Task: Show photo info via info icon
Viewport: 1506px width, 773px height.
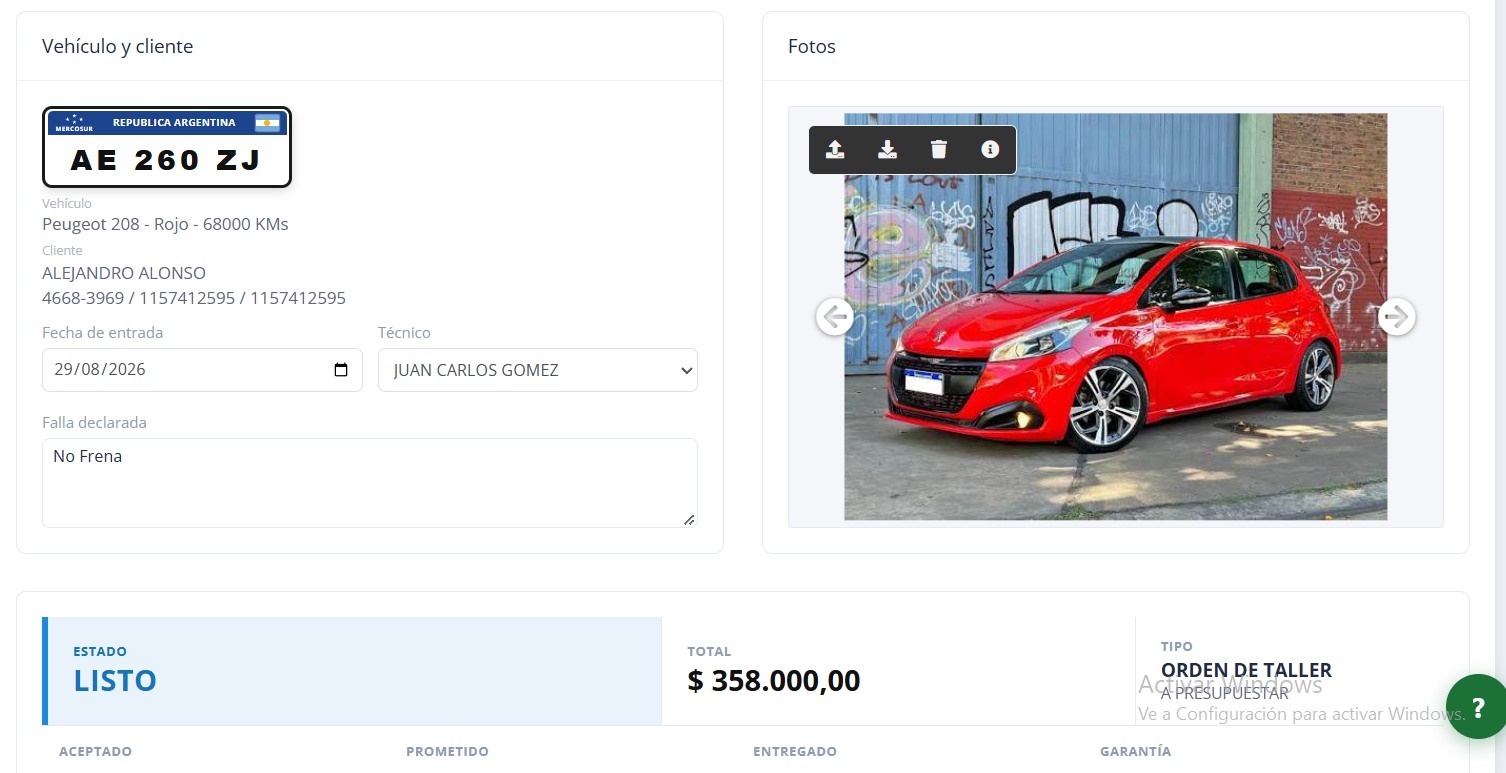Action: (990, 150)
